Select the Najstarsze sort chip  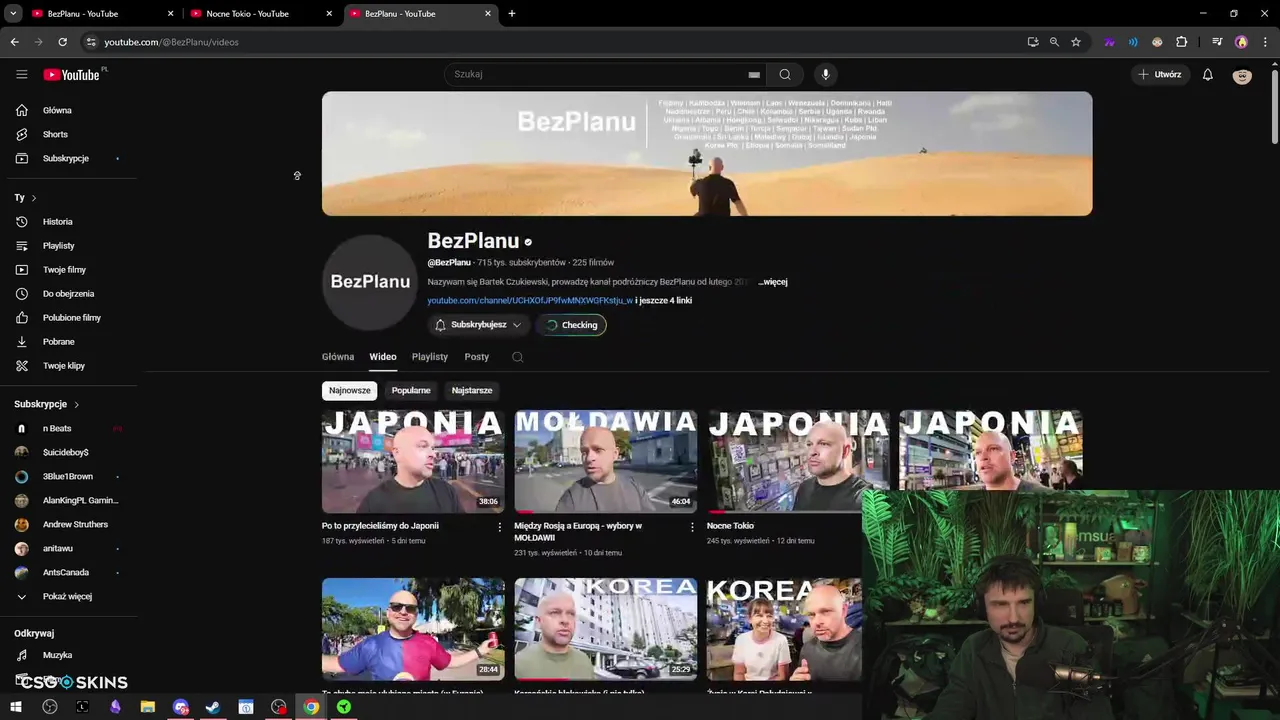472,390
